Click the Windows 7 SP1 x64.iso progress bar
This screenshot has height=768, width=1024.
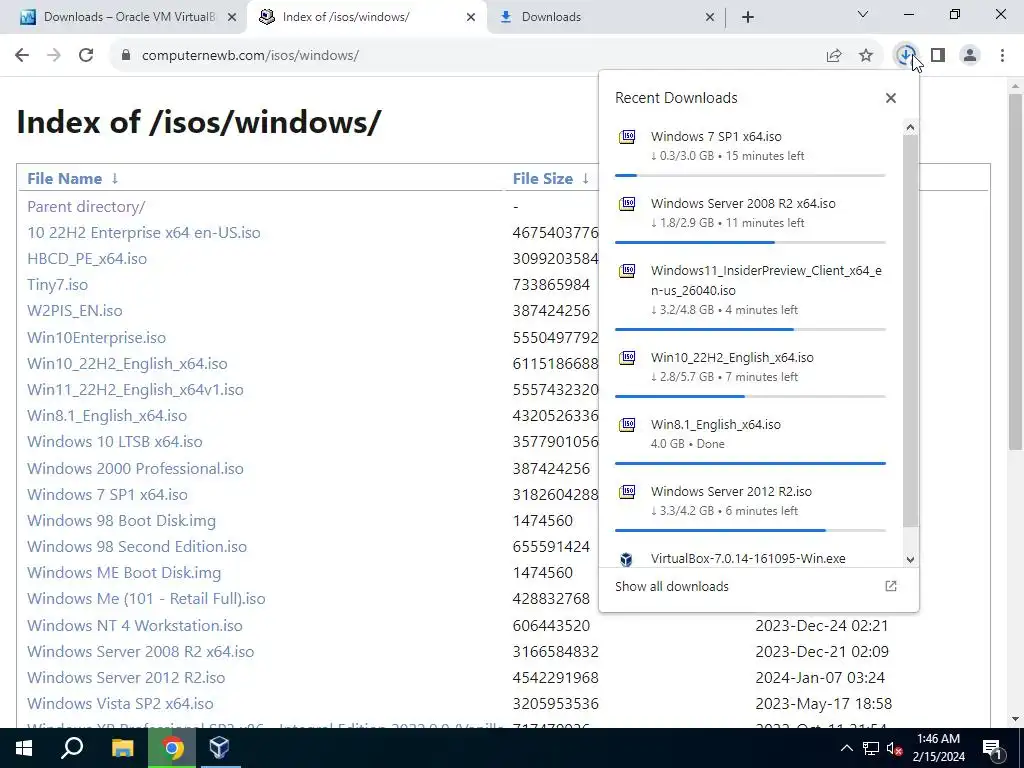tap(750, 176)
